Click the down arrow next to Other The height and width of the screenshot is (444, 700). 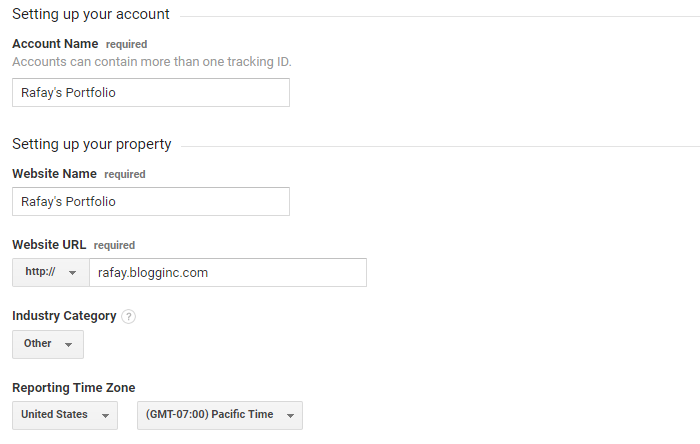tap(68, 344)
